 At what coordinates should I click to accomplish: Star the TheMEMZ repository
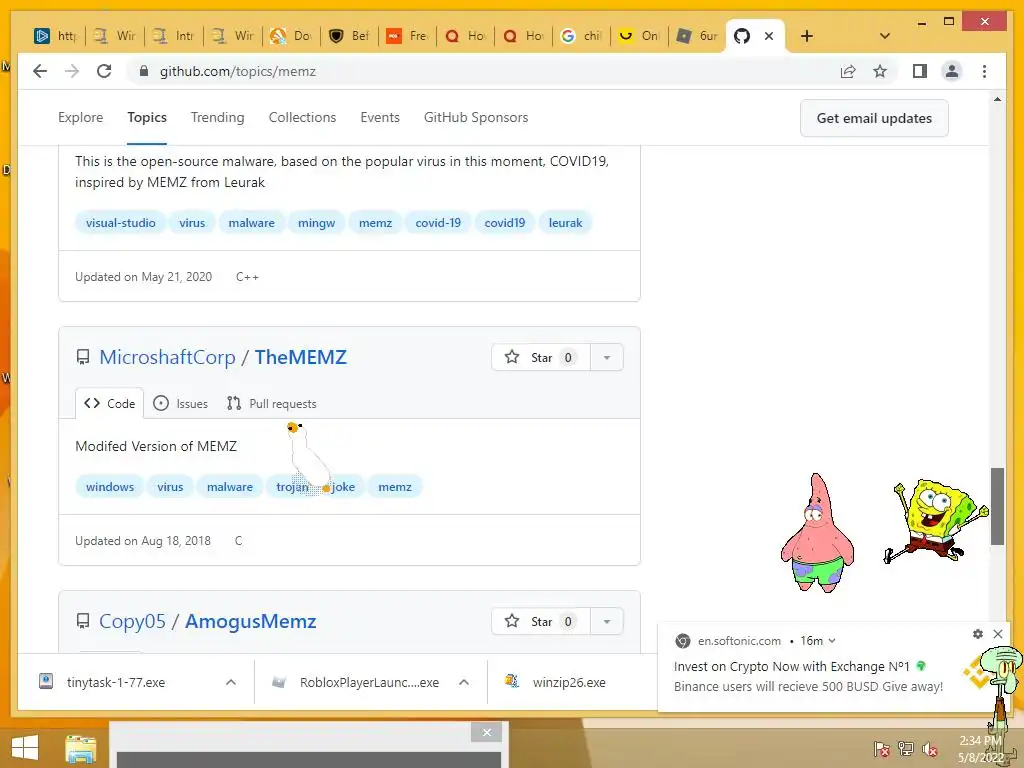tap(541, 357)
